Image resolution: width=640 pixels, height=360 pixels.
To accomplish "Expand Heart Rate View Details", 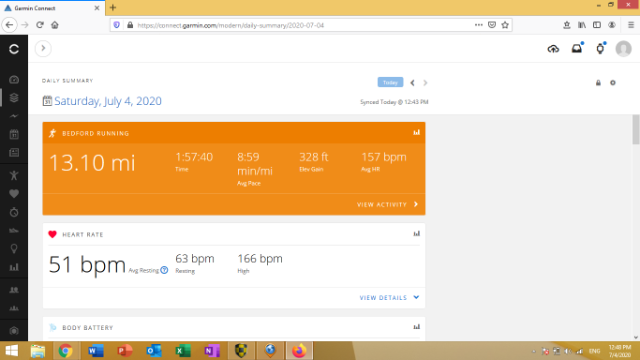I will 389,298.
